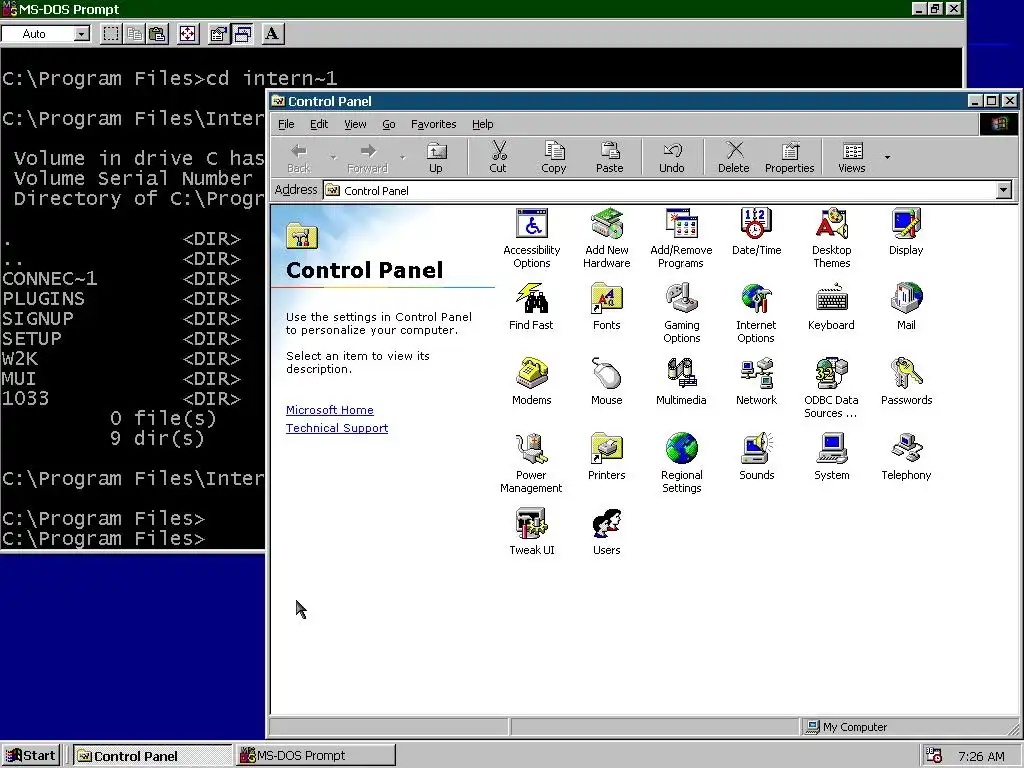Open the Accessibility Options icon
Image resolution: width=1024 pixels, height=768 pixels.
[x=532, y=238]
